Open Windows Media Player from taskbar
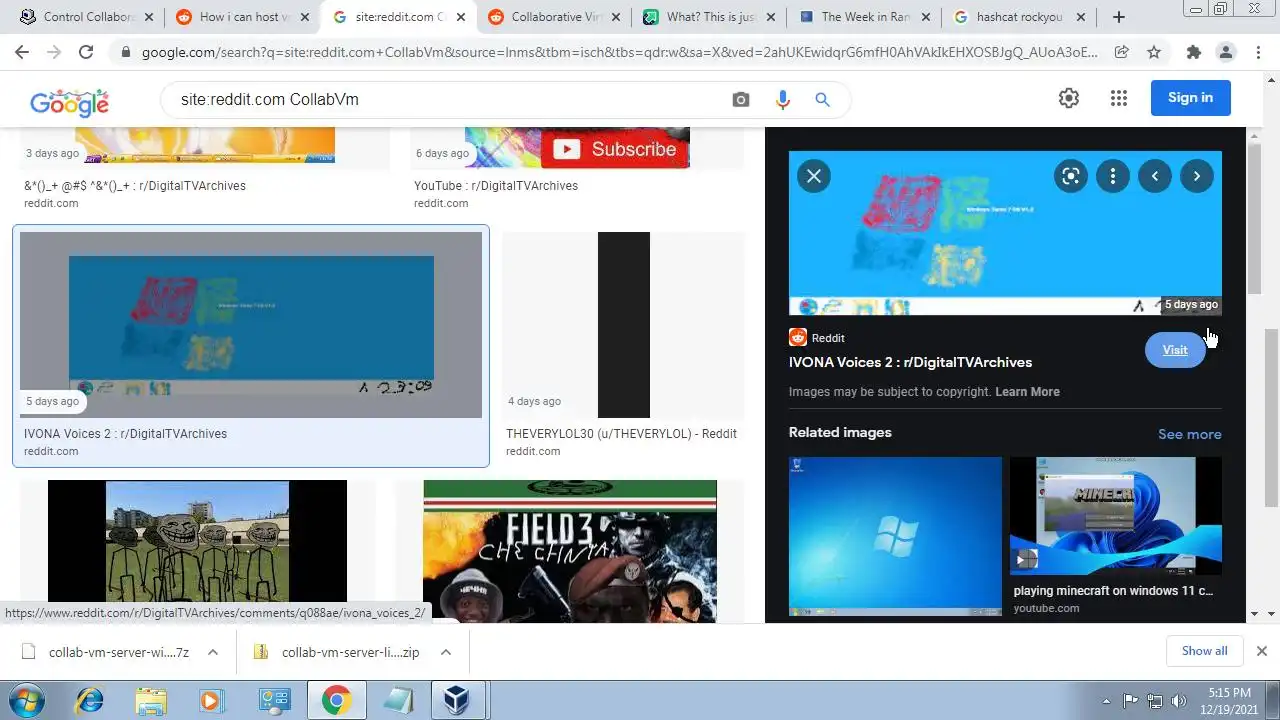This screenshot has height=720, width=1280. 212,700
